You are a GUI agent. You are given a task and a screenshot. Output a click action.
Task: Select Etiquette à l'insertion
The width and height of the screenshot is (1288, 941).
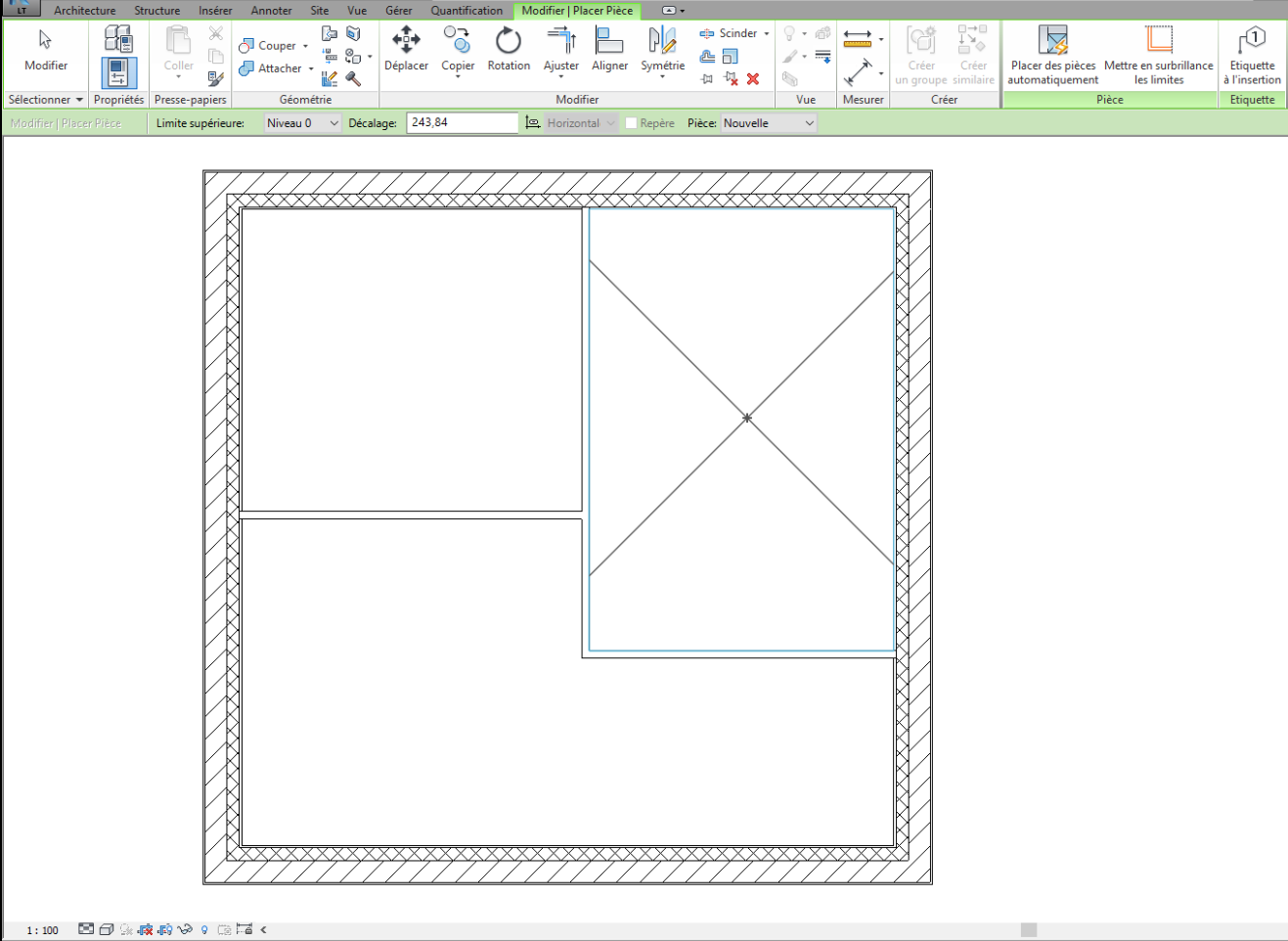[1252, 54]
